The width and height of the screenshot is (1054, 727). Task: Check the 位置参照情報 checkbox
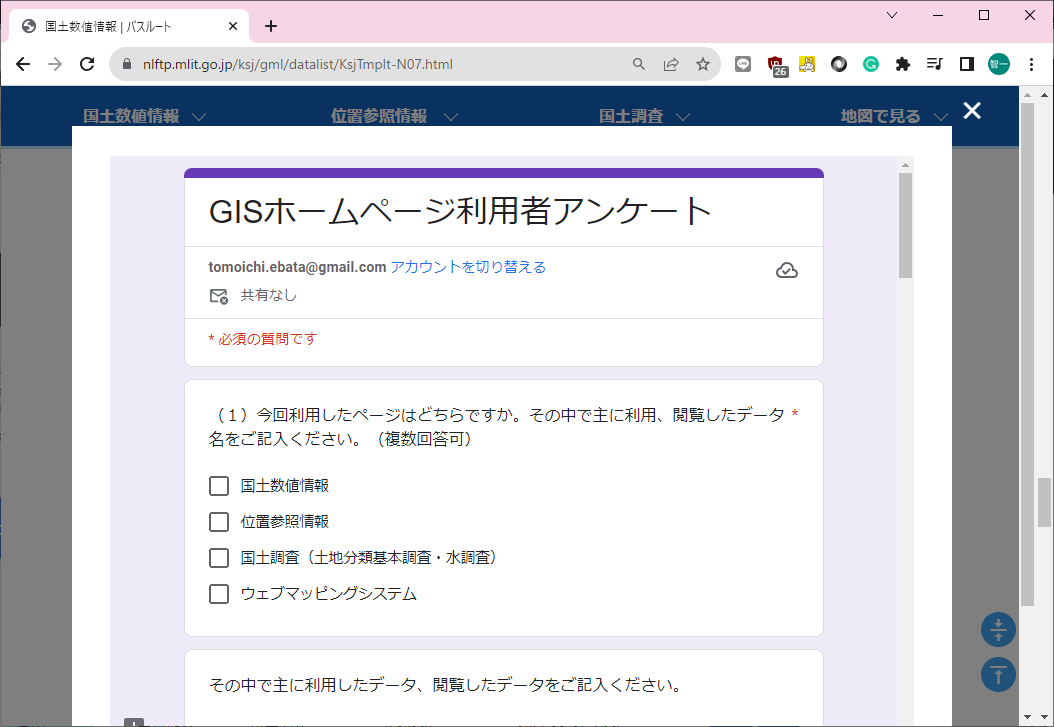(x=219, y=522)
